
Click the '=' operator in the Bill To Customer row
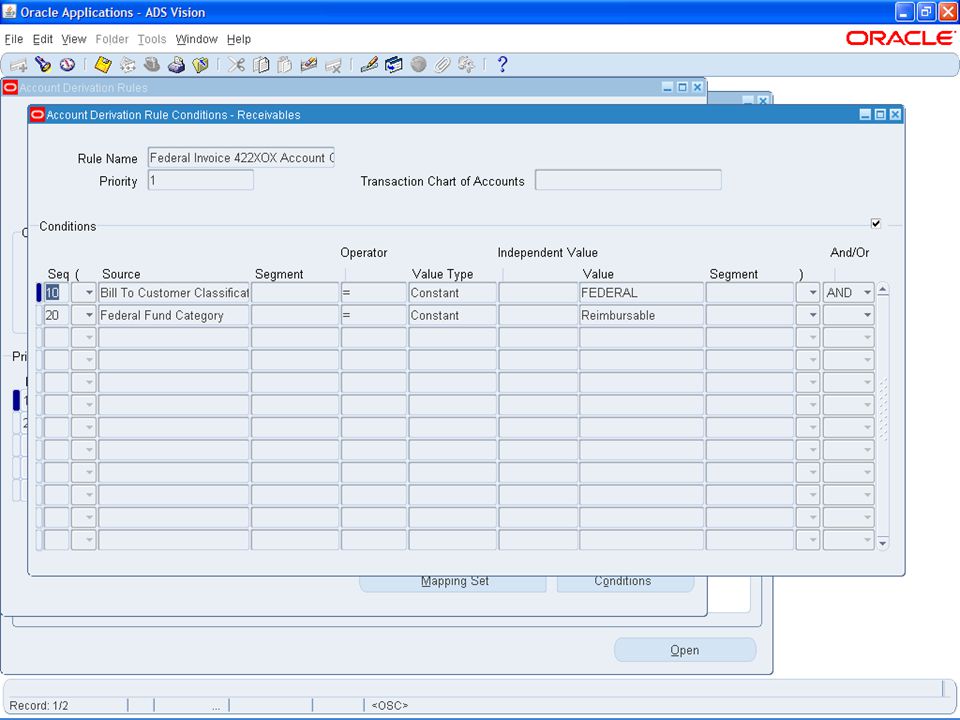[373, 293]
